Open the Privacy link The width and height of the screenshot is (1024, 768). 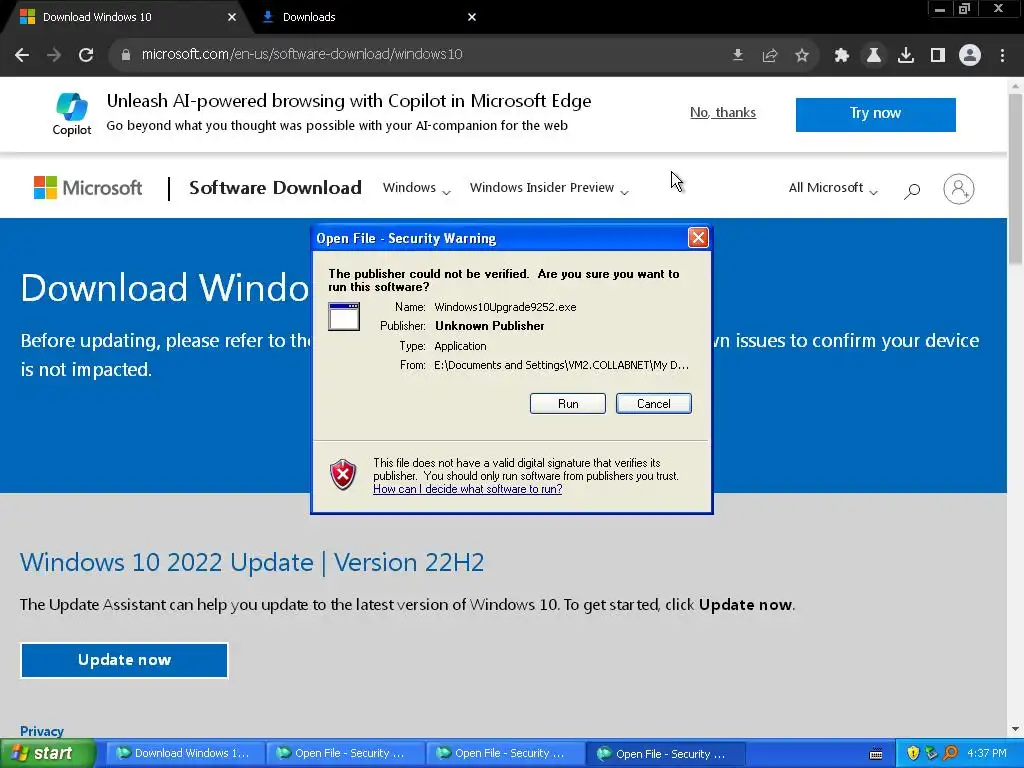42,731
